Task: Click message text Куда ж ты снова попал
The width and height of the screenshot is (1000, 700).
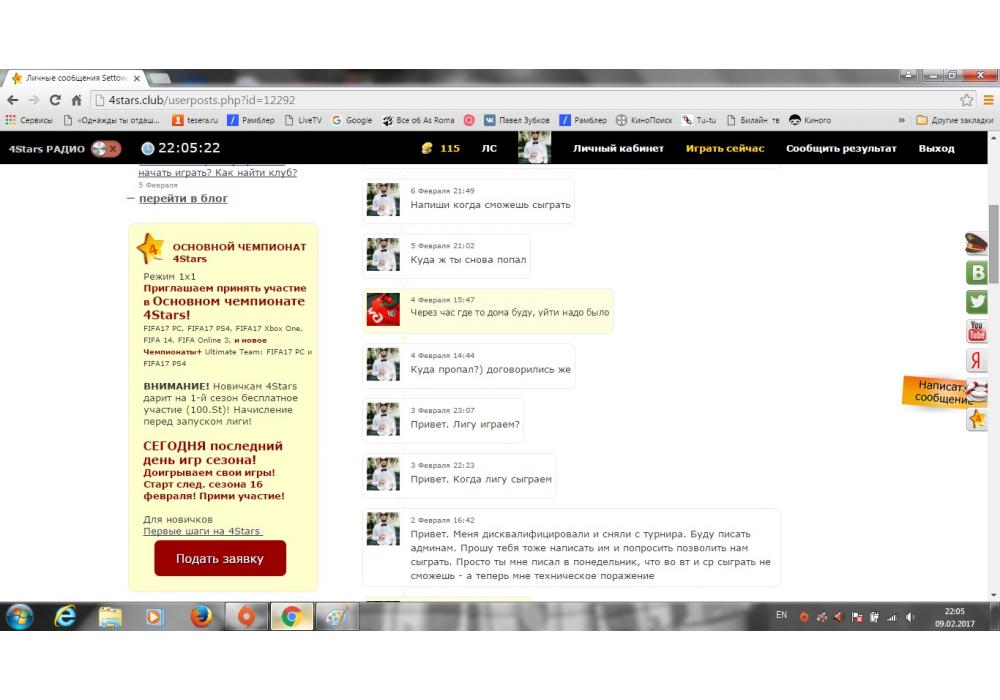Action: coord(468,259)
